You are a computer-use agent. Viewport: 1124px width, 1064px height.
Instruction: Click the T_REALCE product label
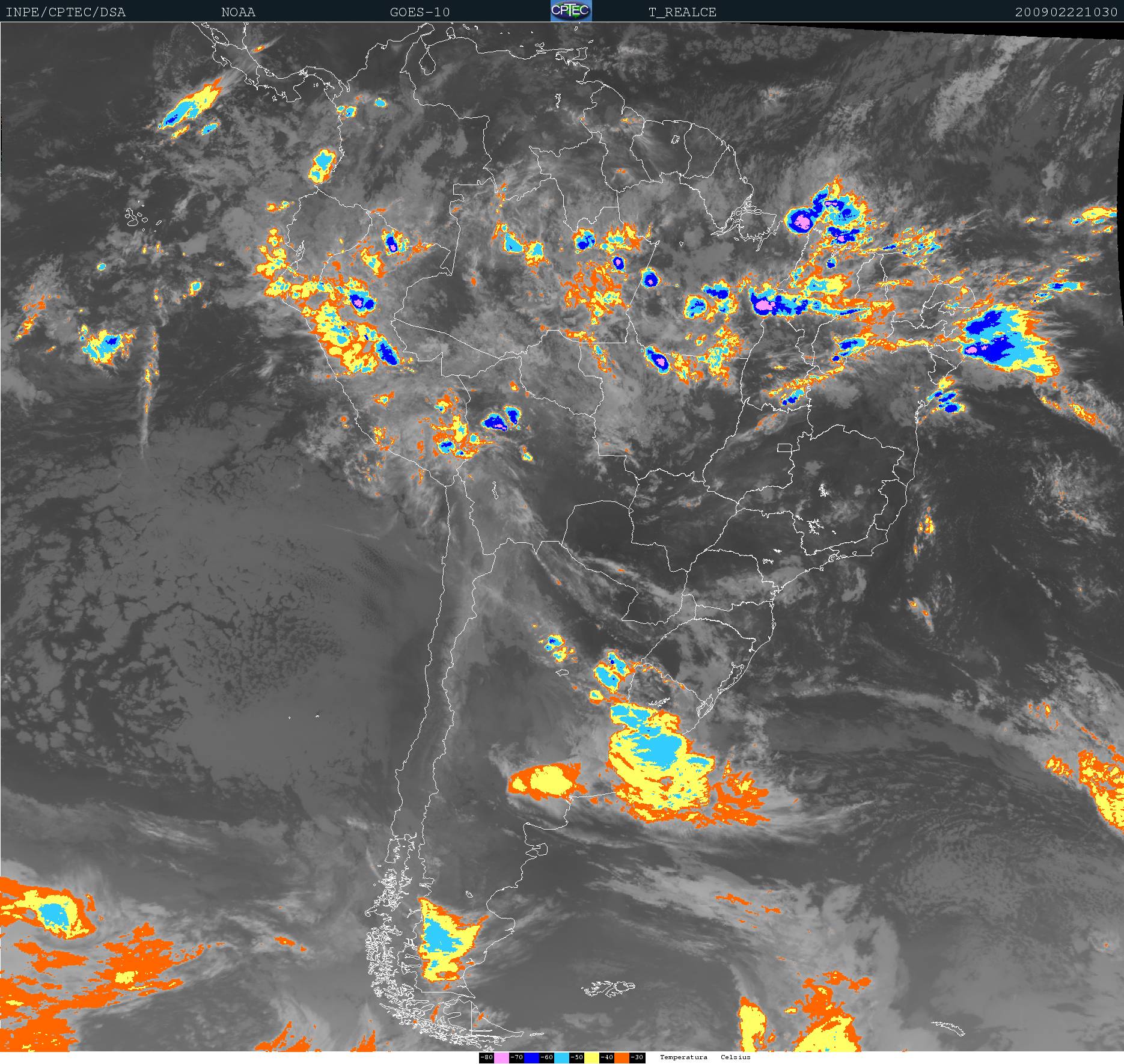click(682, 12)
